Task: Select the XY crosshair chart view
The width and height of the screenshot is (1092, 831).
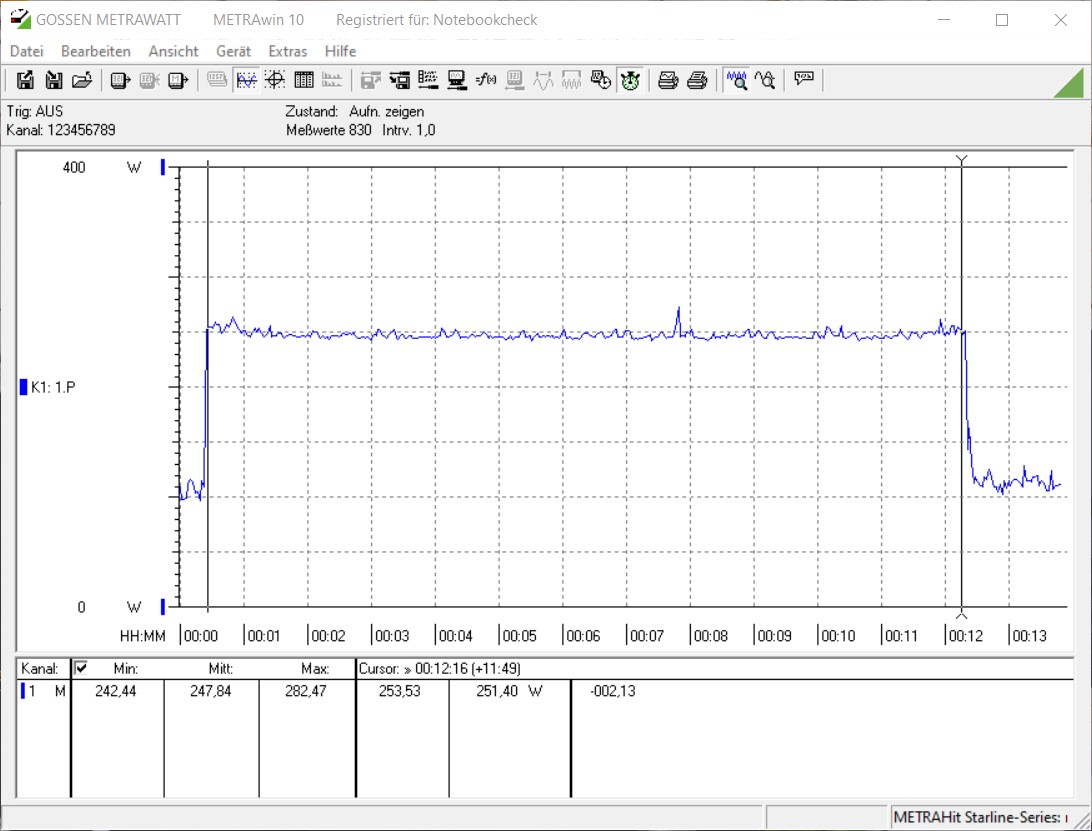Action: coord(274,80)
